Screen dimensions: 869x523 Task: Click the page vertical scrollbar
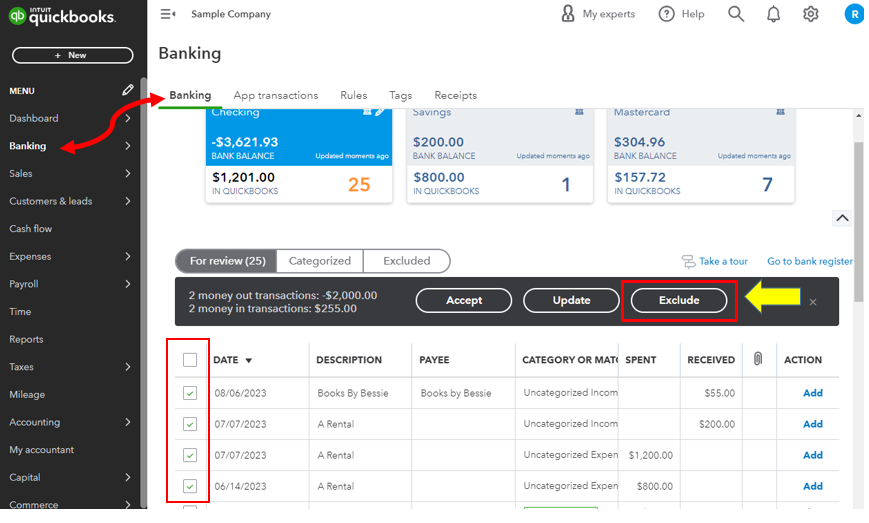coord(859,220)
